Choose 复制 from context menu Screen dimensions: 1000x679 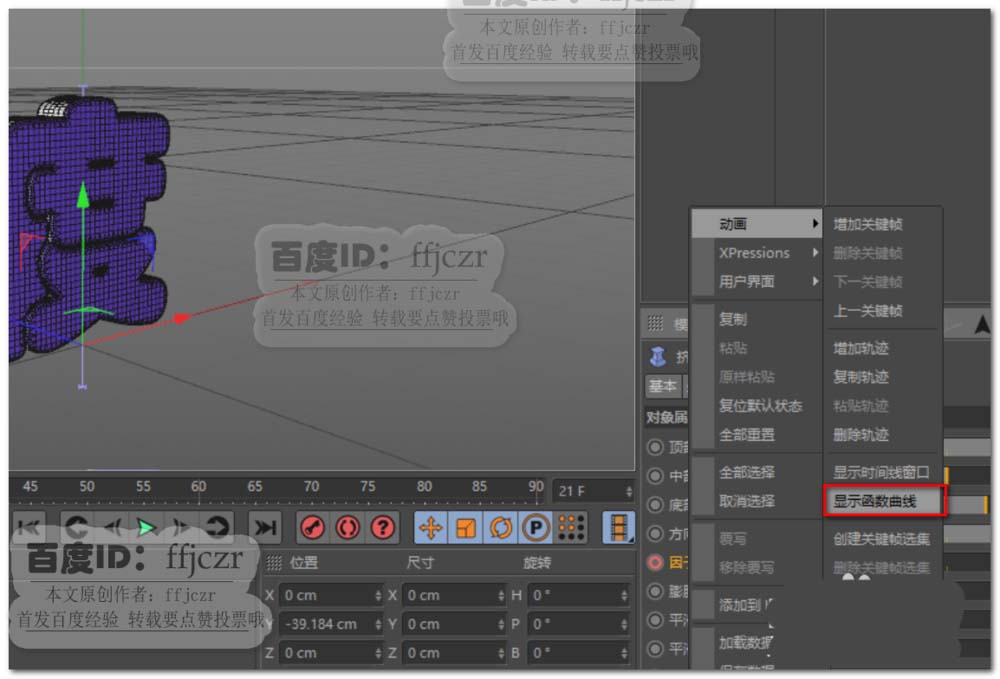tap(757, 319)
